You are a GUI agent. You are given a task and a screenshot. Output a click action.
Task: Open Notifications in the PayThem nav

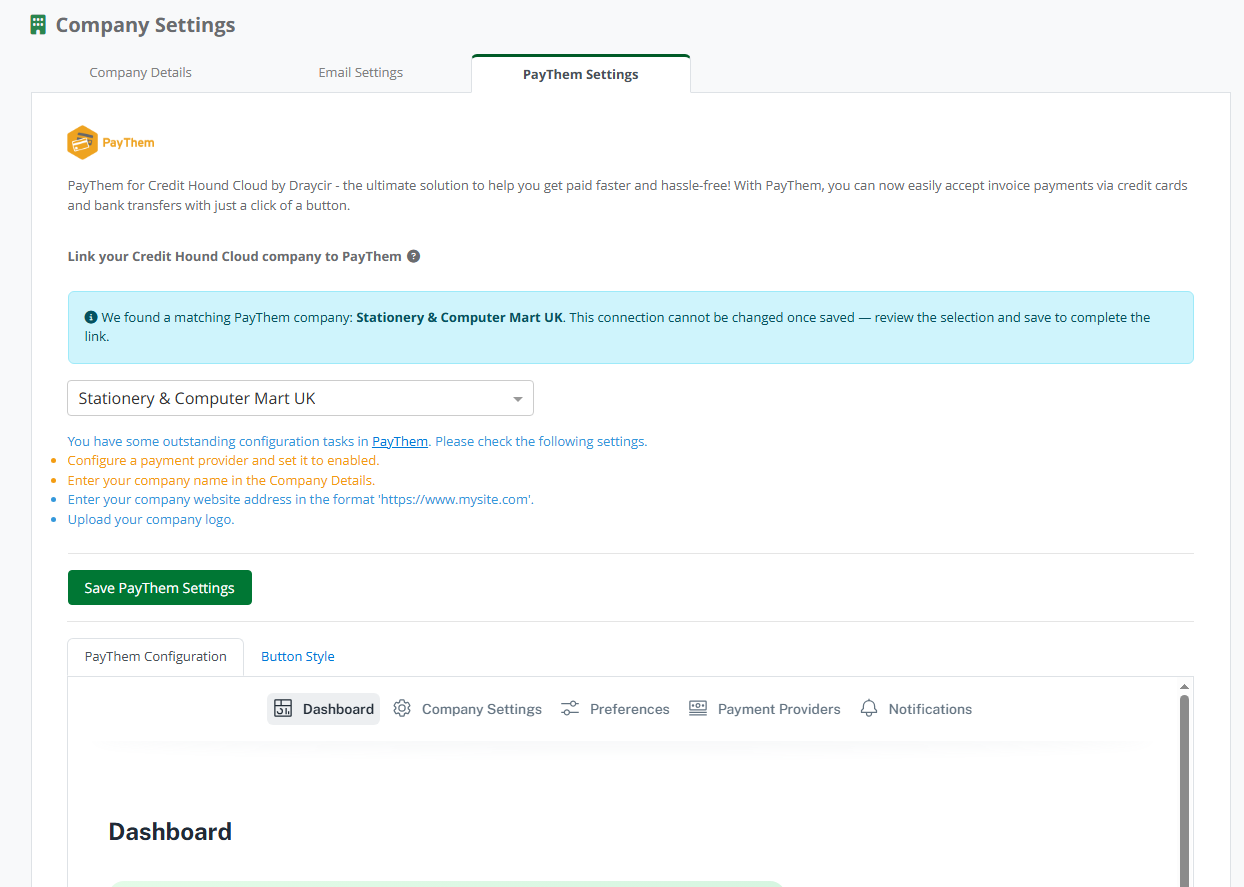[916, 709]
